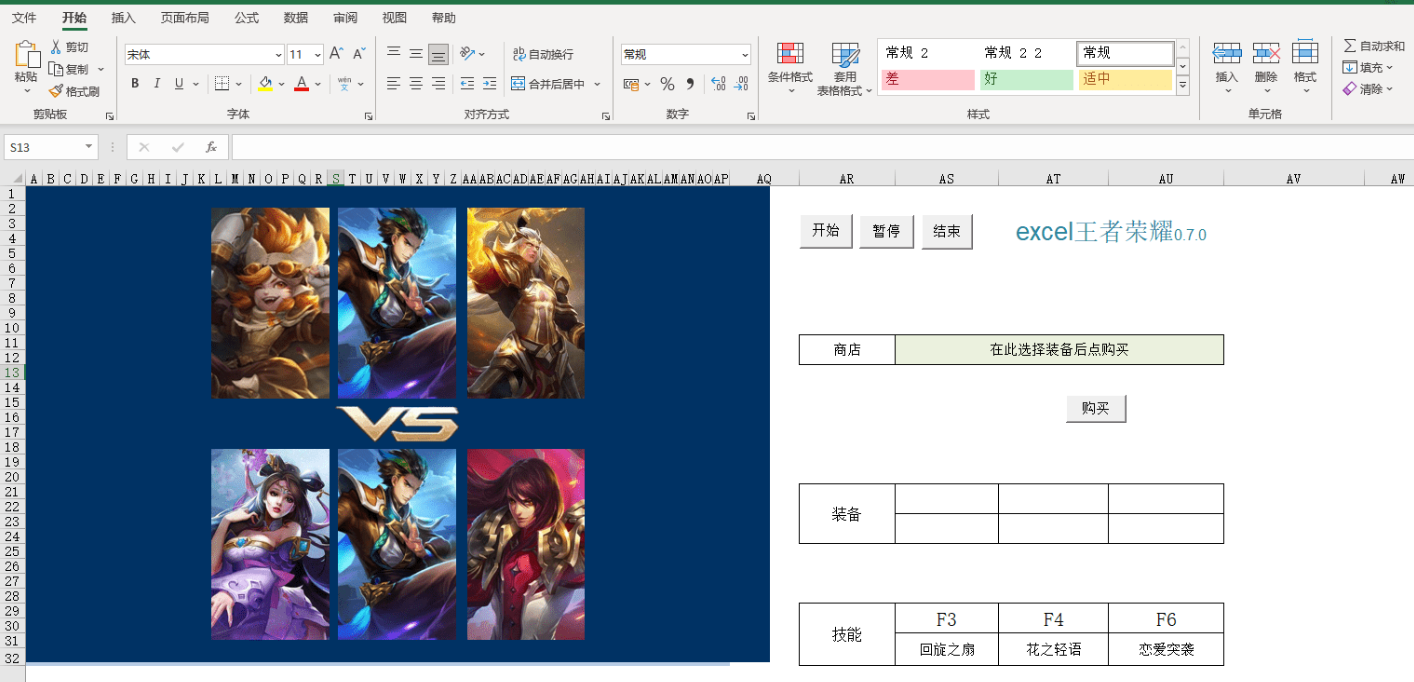Click the align right icon
The image size is (1414, 682).
pyautogui.click(x=438, y=84)
